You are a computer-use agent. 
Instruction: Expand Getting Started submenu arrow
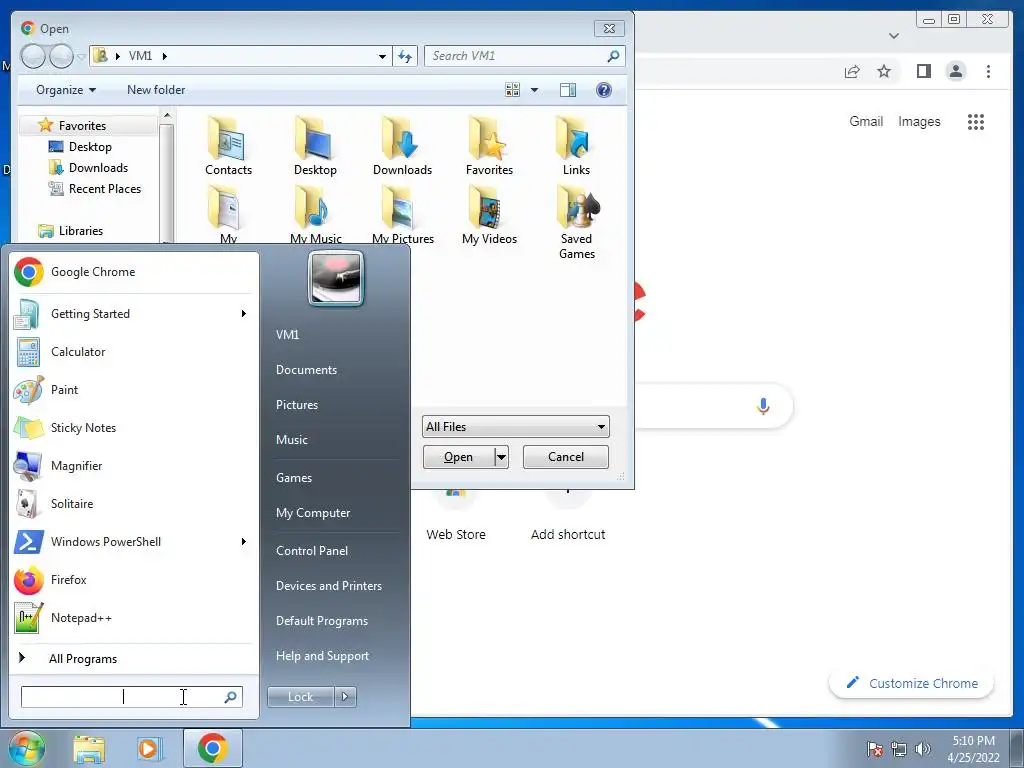[x=244, y=314]
